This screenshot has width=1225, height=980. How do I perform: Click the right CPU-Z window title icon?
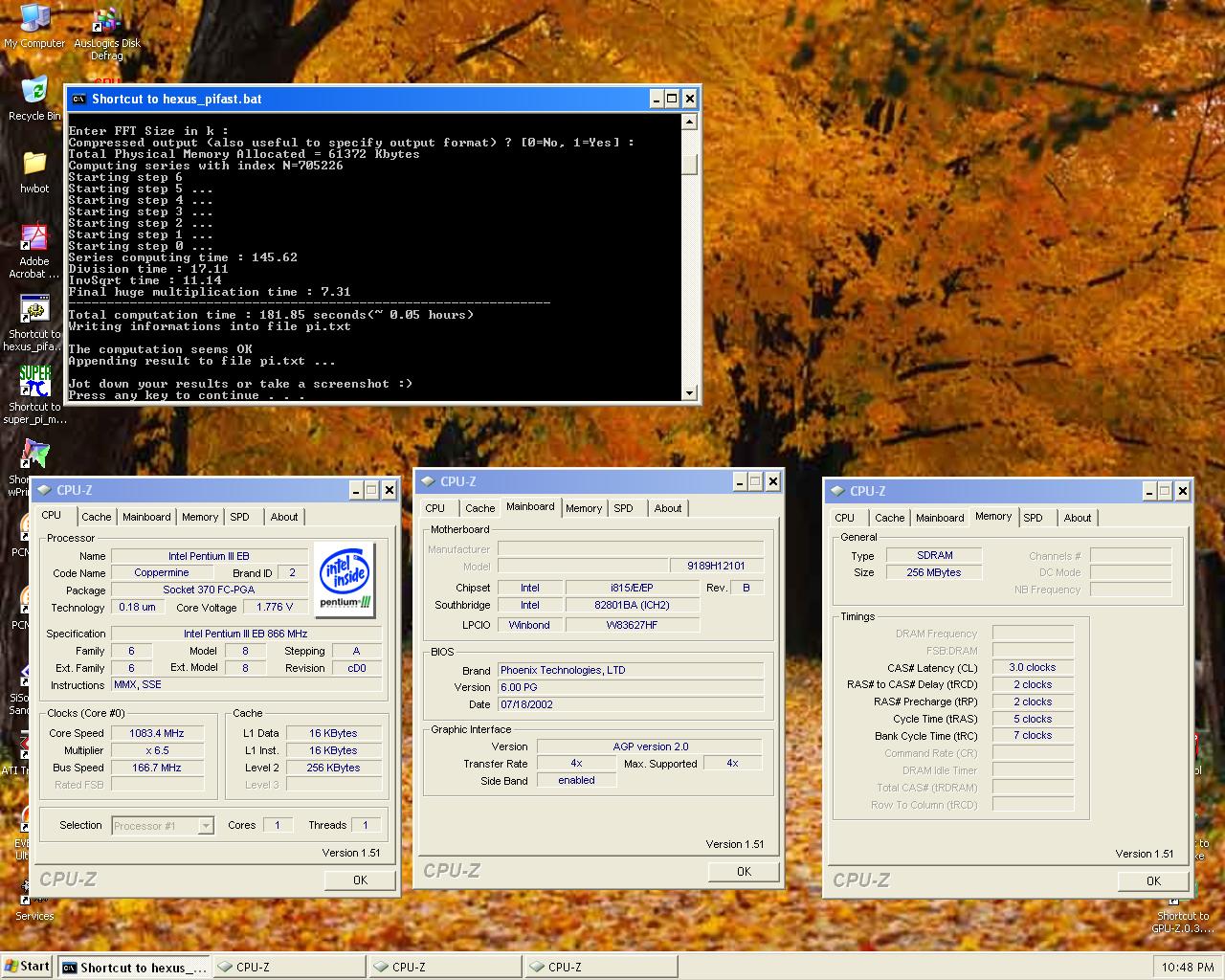click(836, 491)
